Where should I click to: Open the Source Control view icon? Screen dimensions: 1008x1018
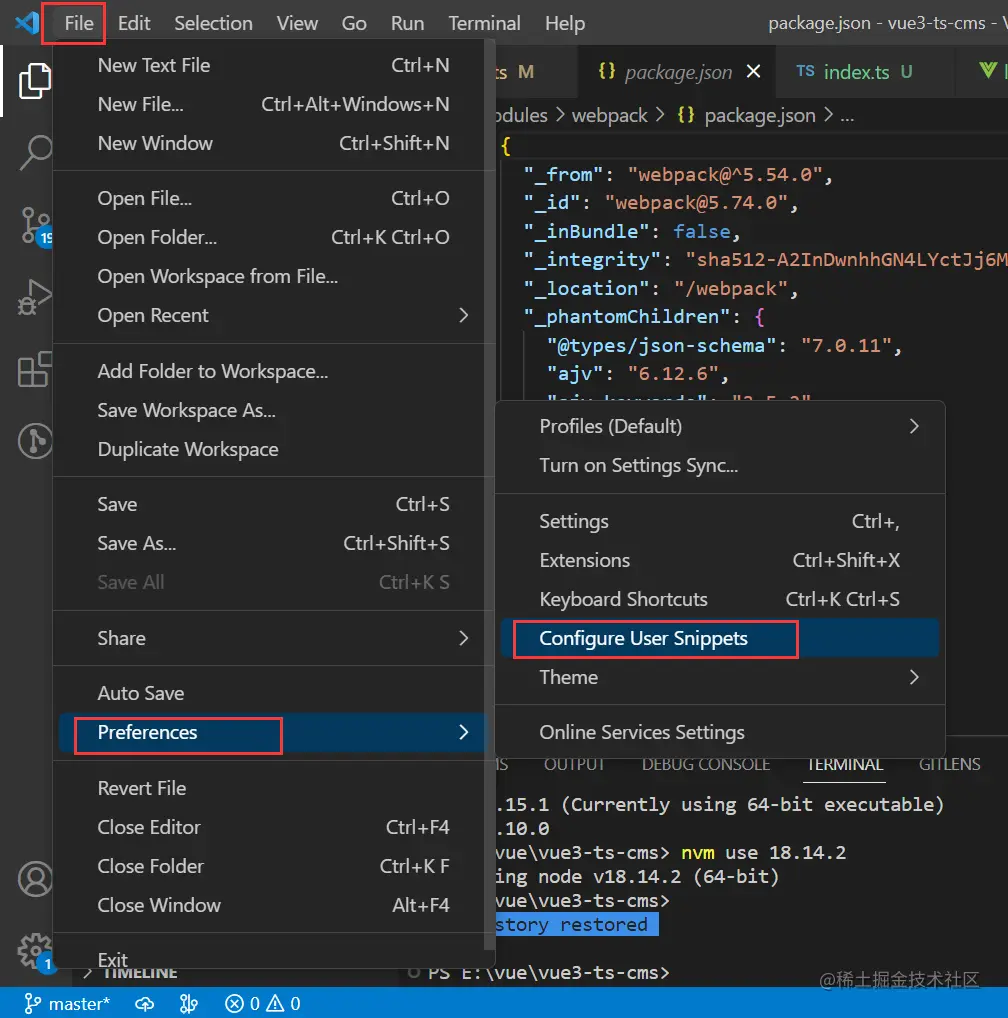34,225
